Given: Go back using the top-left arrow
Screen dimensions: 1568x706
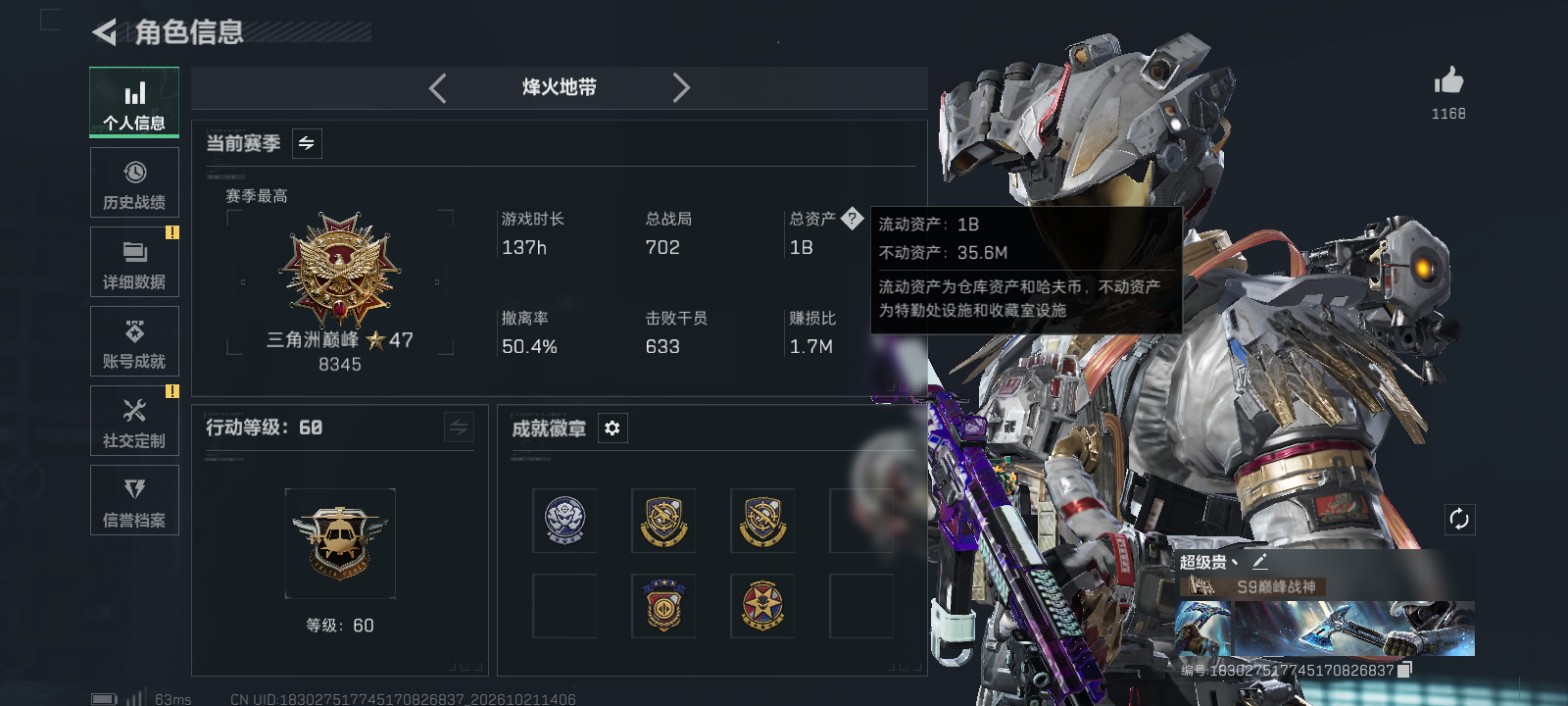Looking at the screenshot, I should [x=104, y=32].
